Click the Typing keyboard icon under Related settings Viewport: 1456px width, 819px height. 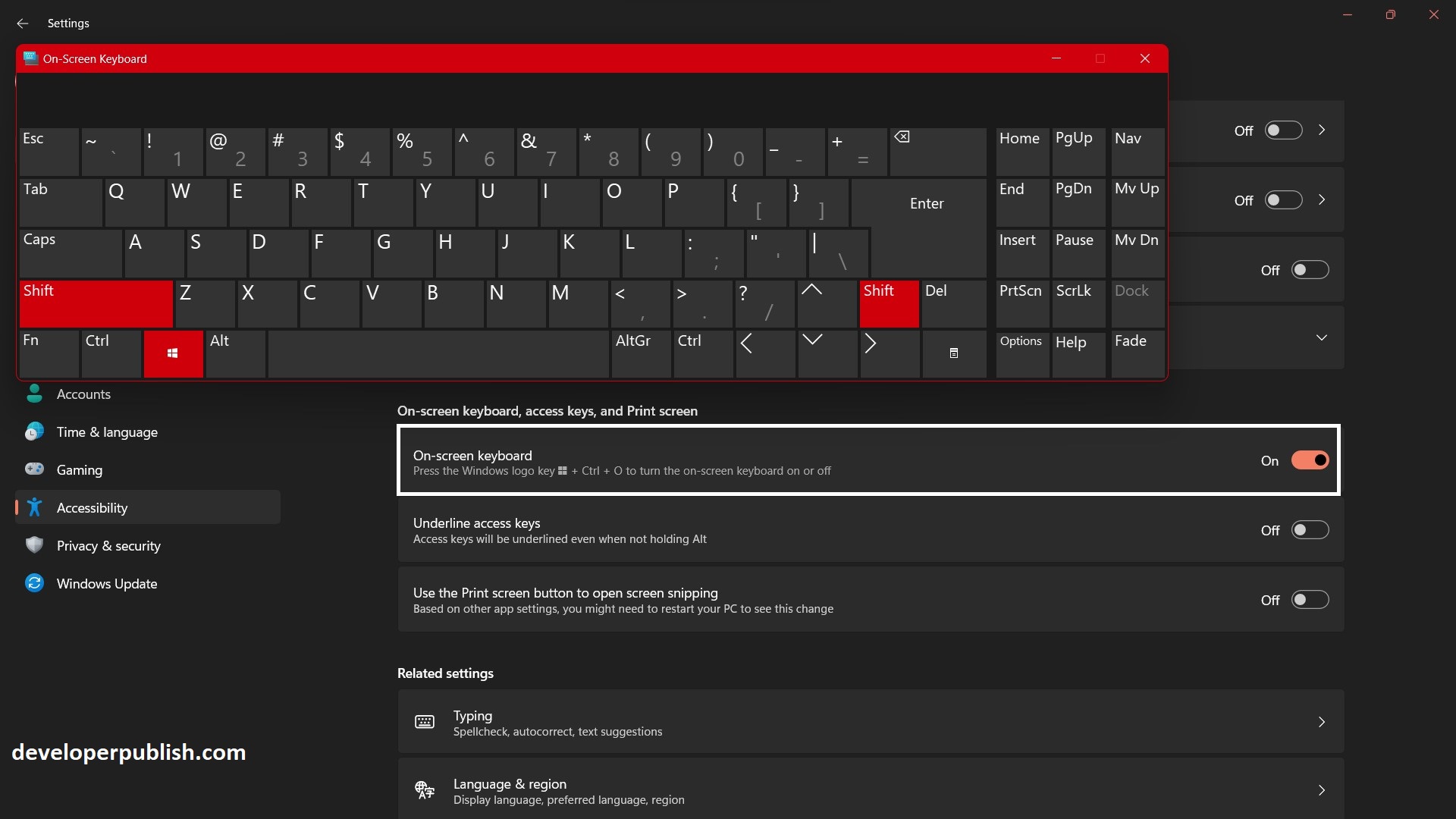424,721
